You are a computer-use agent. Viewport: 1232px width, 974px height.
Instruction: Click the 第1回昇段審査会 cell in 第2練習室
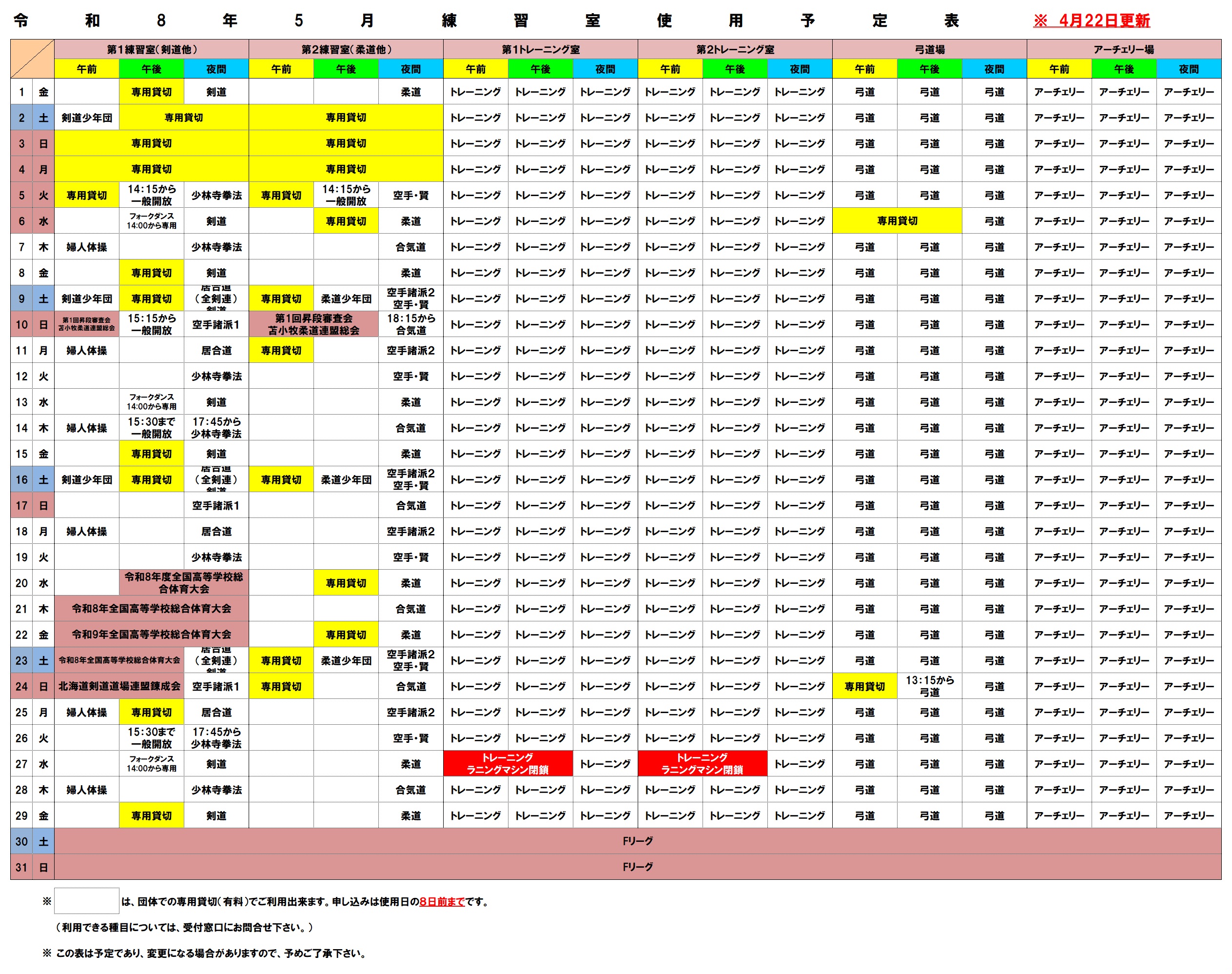pos(313,324)
